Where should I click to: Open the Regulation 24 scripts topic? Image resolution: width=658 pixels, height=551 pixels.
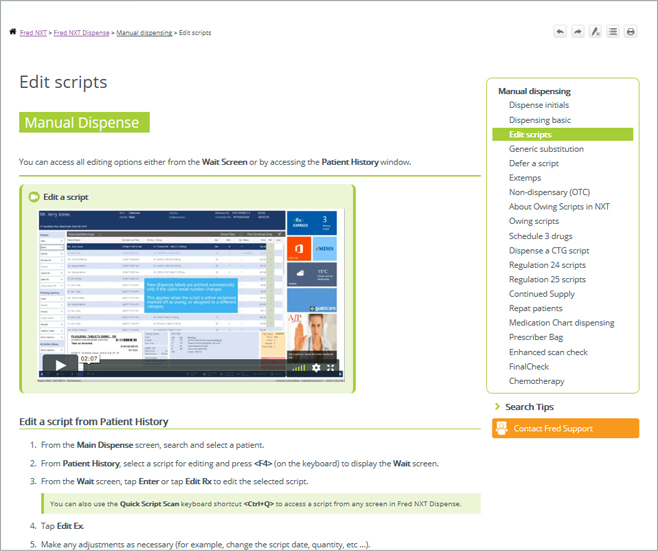tap(547, 265)
